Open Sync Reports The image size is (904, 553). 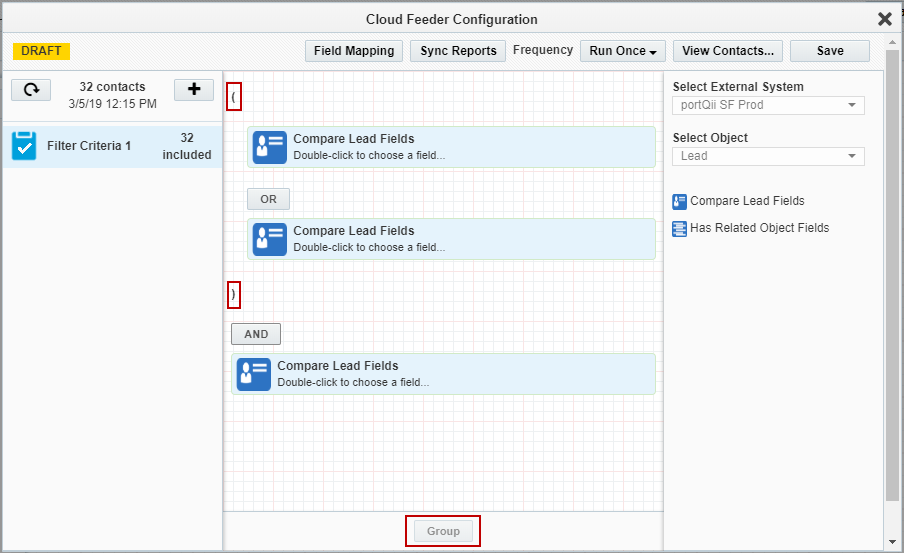[458, 51]
